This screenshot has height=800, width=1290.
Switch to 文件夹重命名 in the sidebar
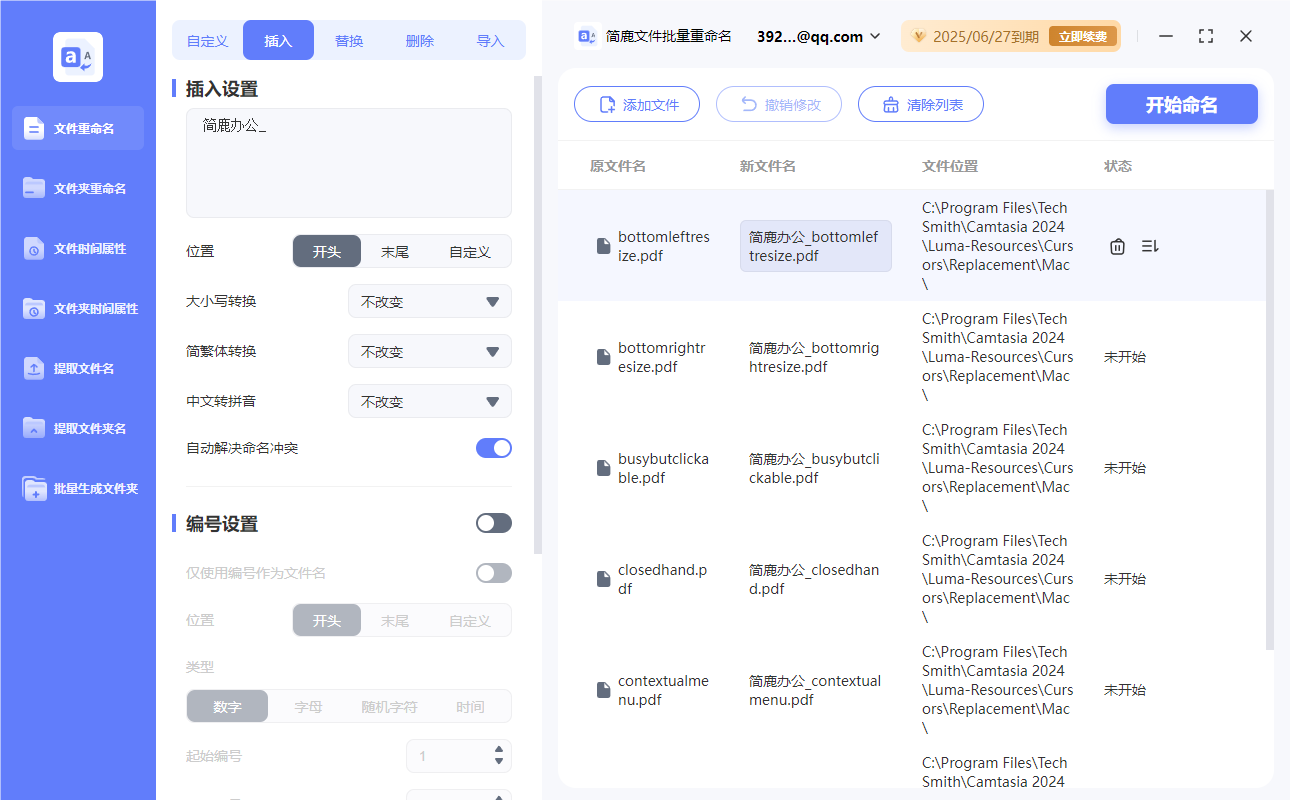[77, 188]
